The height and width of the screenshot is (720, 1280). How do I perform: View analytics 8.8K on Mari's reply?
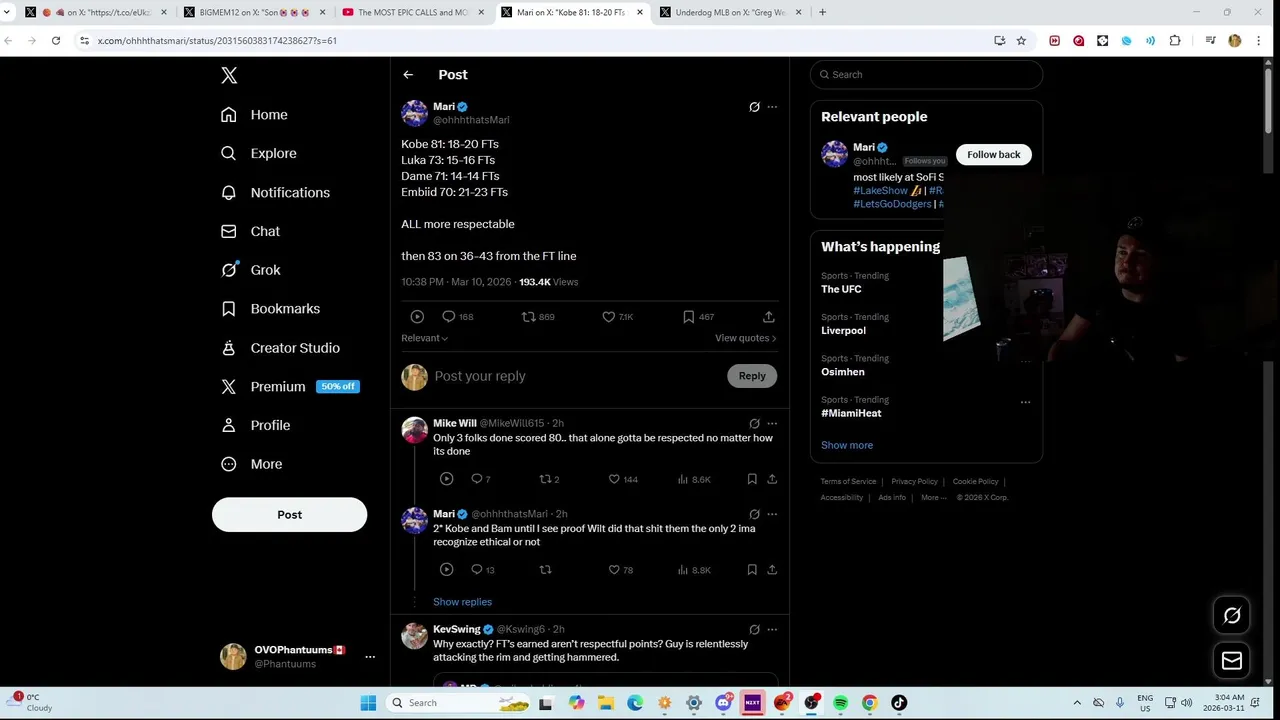[x=694, y=570]
